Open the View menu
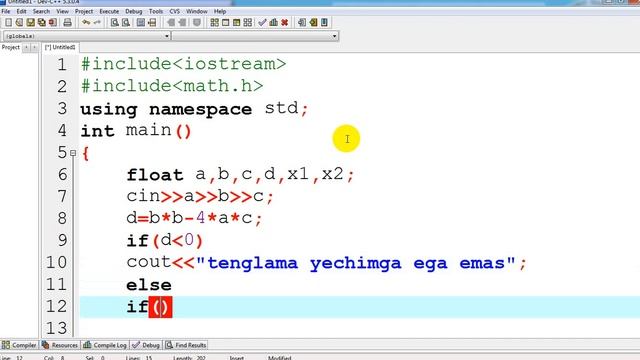Viewport: 640px width, 360px height. point(62,11)
